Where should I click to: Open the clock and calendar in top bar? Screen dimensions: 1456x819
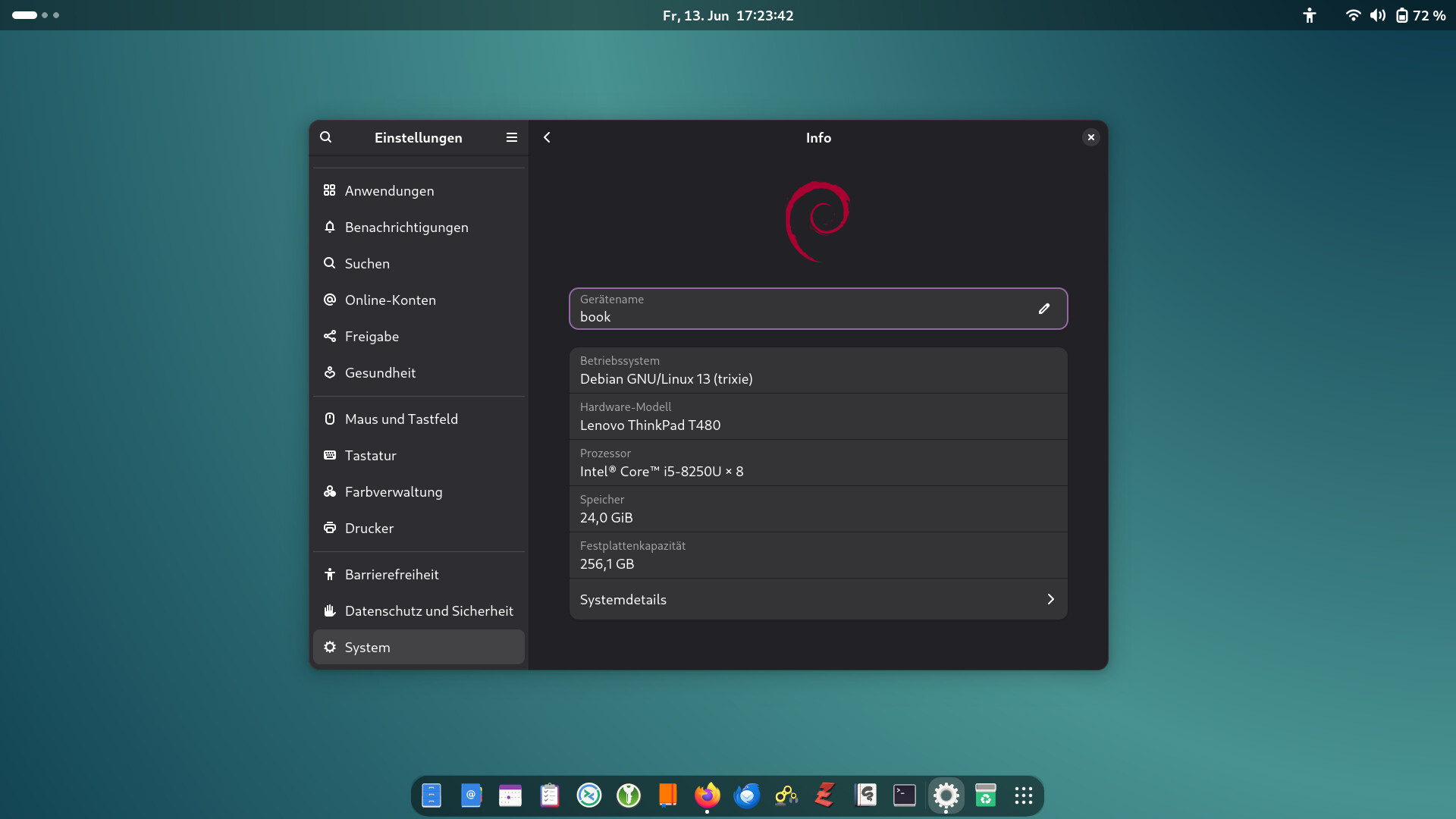(728, 15)
